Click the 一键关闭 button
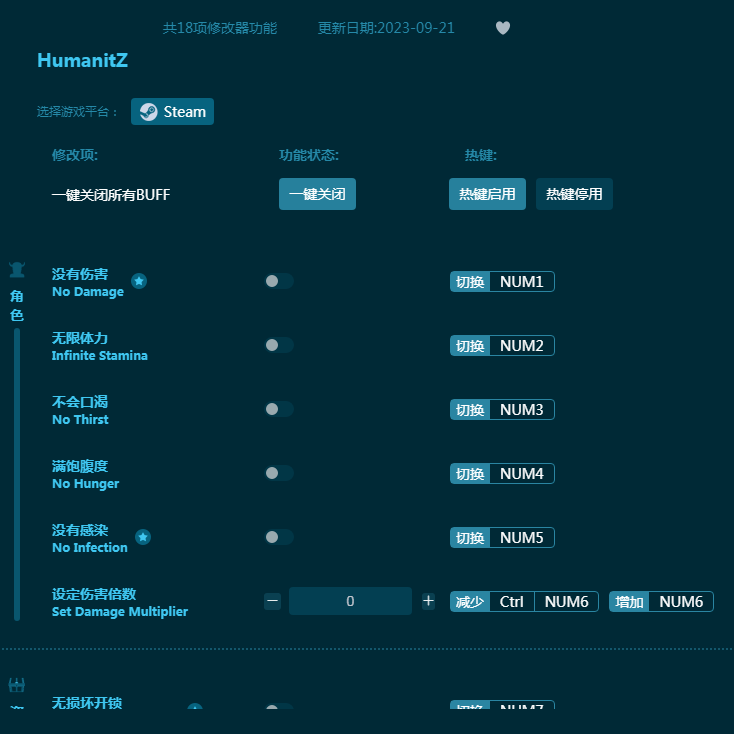The height and width of the screenshot is (734, 734). pos(317,194)
